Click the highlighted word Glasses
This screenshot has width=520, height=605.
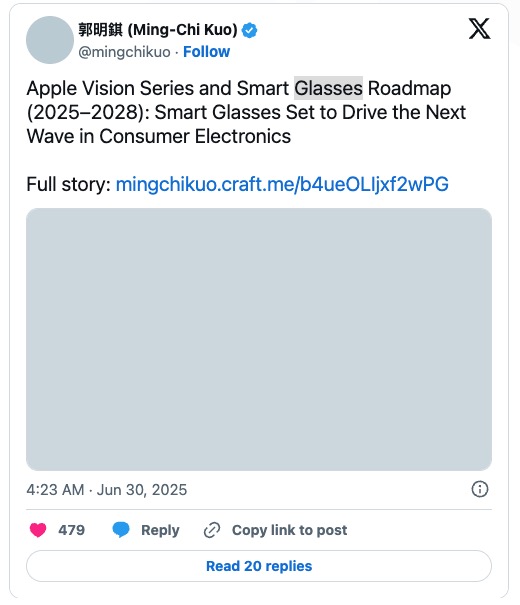tap(328, 88)
